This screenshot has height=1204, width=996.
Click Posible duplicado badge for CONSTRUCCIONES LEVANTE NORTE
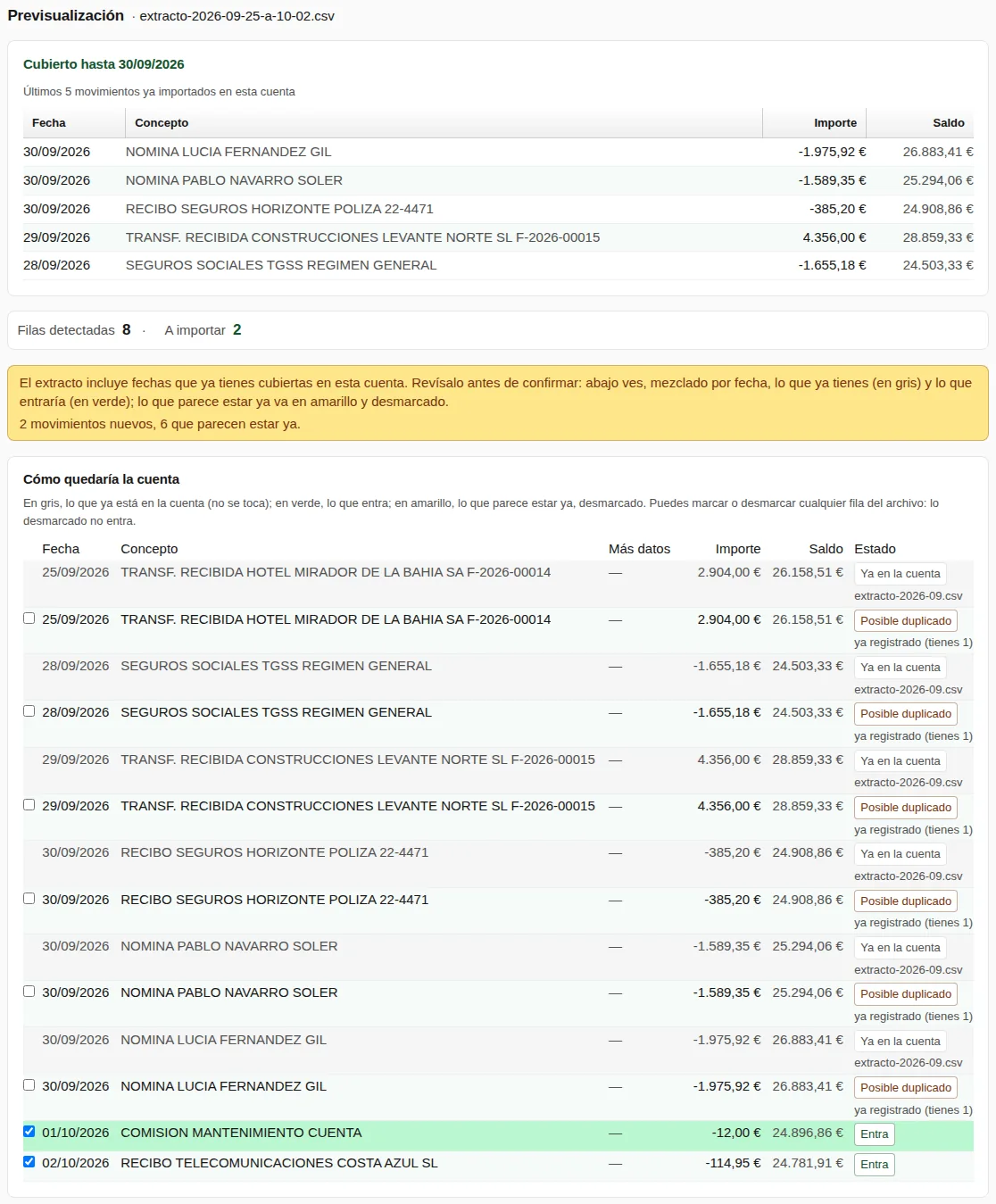point(906,808)
